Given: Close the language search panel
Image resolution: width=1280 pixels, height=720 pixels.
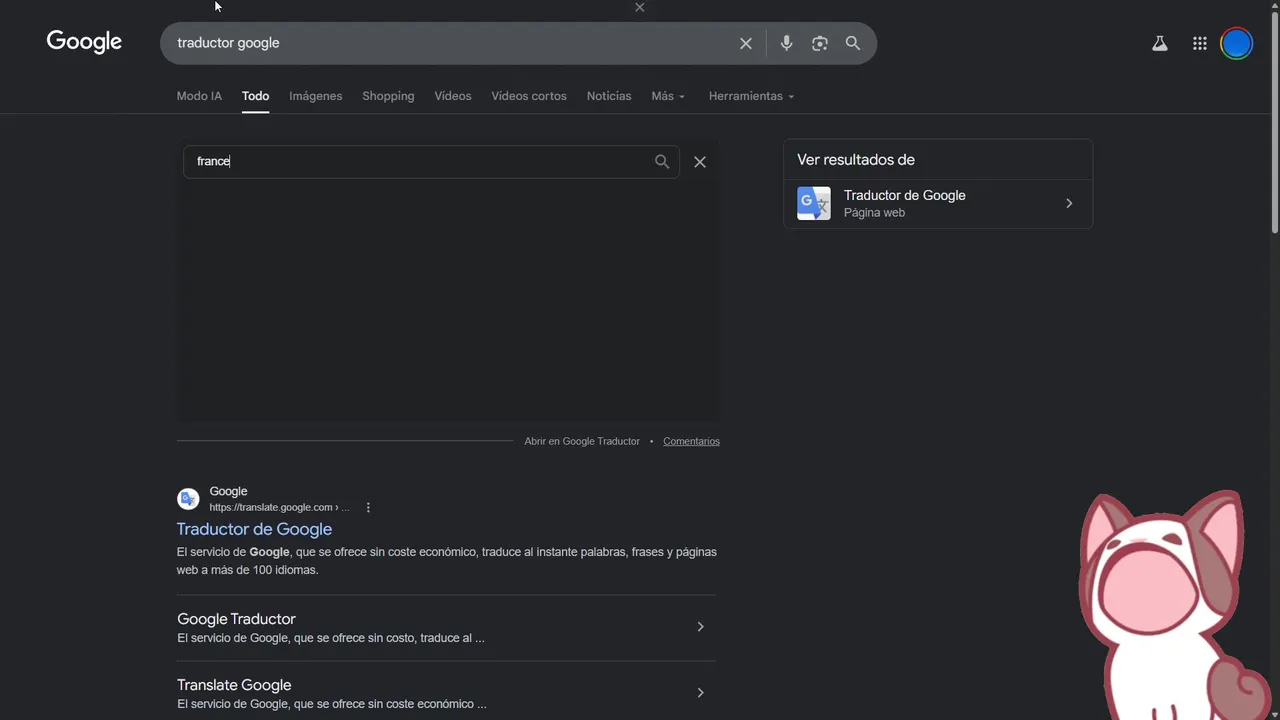Looking at the screenshot, I should tap(700, 162).
